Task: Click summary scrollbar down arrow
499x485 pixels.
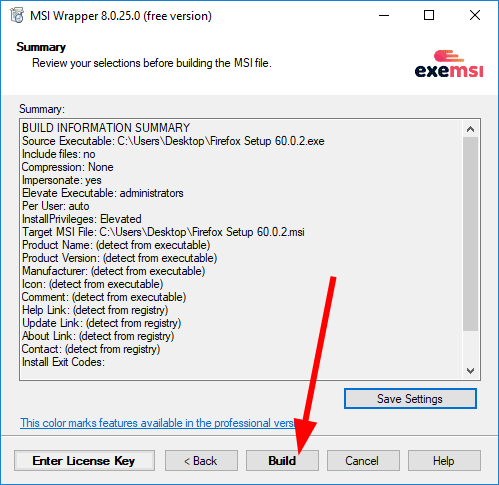Action: coord(470,370)
